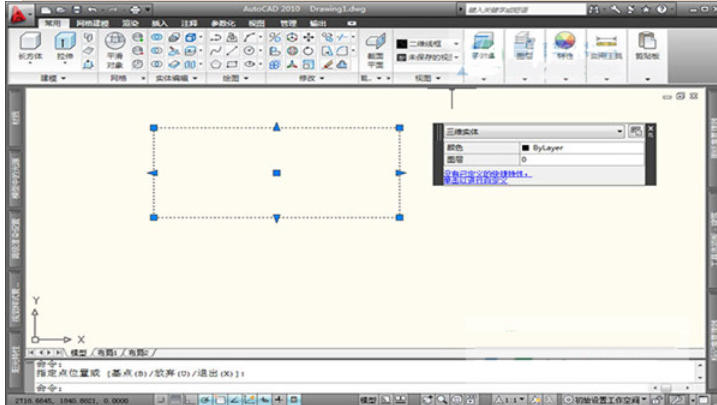The width and height of the screenshot is (717, 405).
Task: Click the 拉伸 extrude tool
Action: coord(66,46)
